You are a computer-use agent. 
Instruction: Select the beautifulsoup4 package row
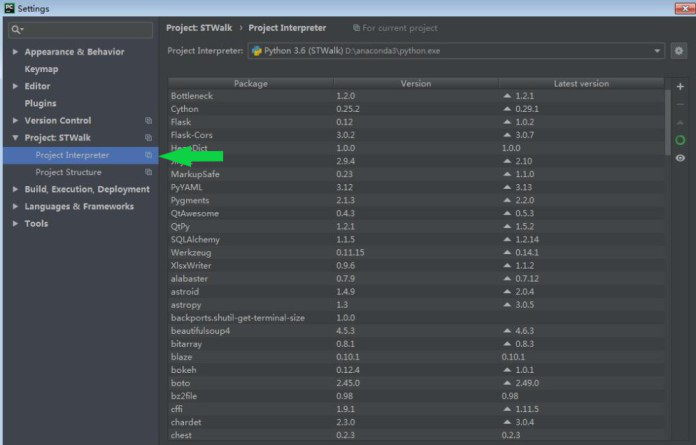coord(416,331)
